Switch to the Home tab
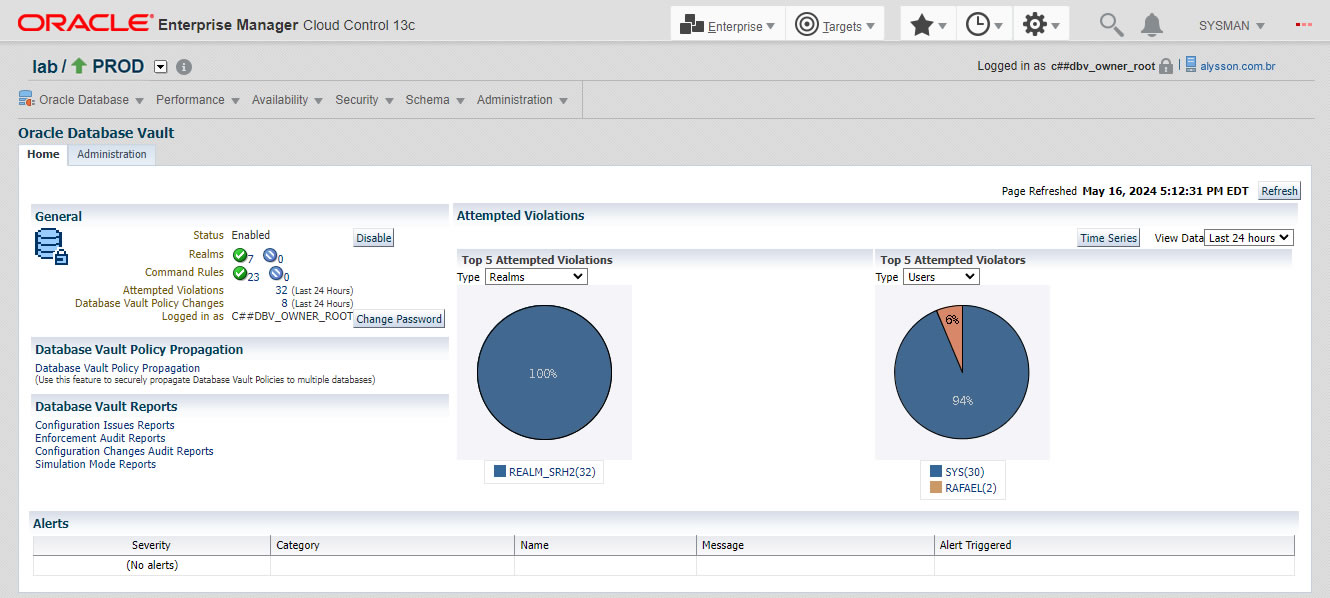Viewport: 1330px width, 598px height. [x=43, y=154]
